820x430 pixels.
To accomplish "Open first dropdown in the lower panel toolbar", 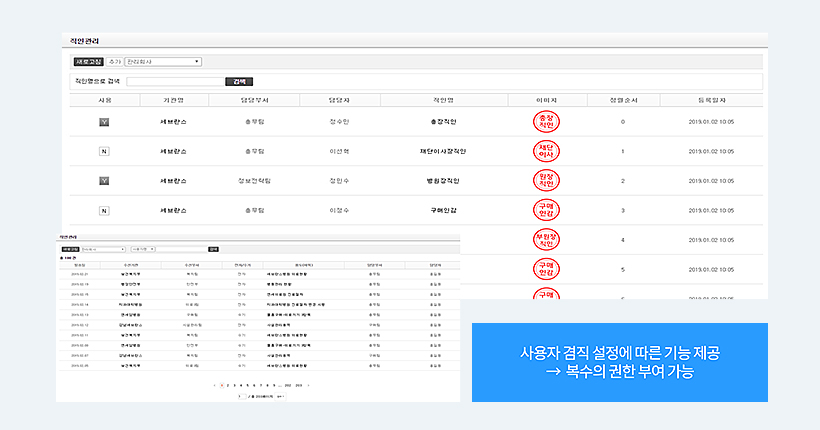I will pos(104,250).
